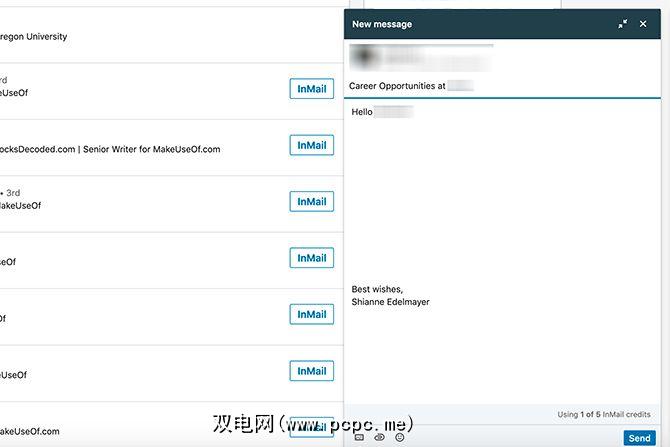Place cursor after 'Hello' in message body

(x=373, y=112)
